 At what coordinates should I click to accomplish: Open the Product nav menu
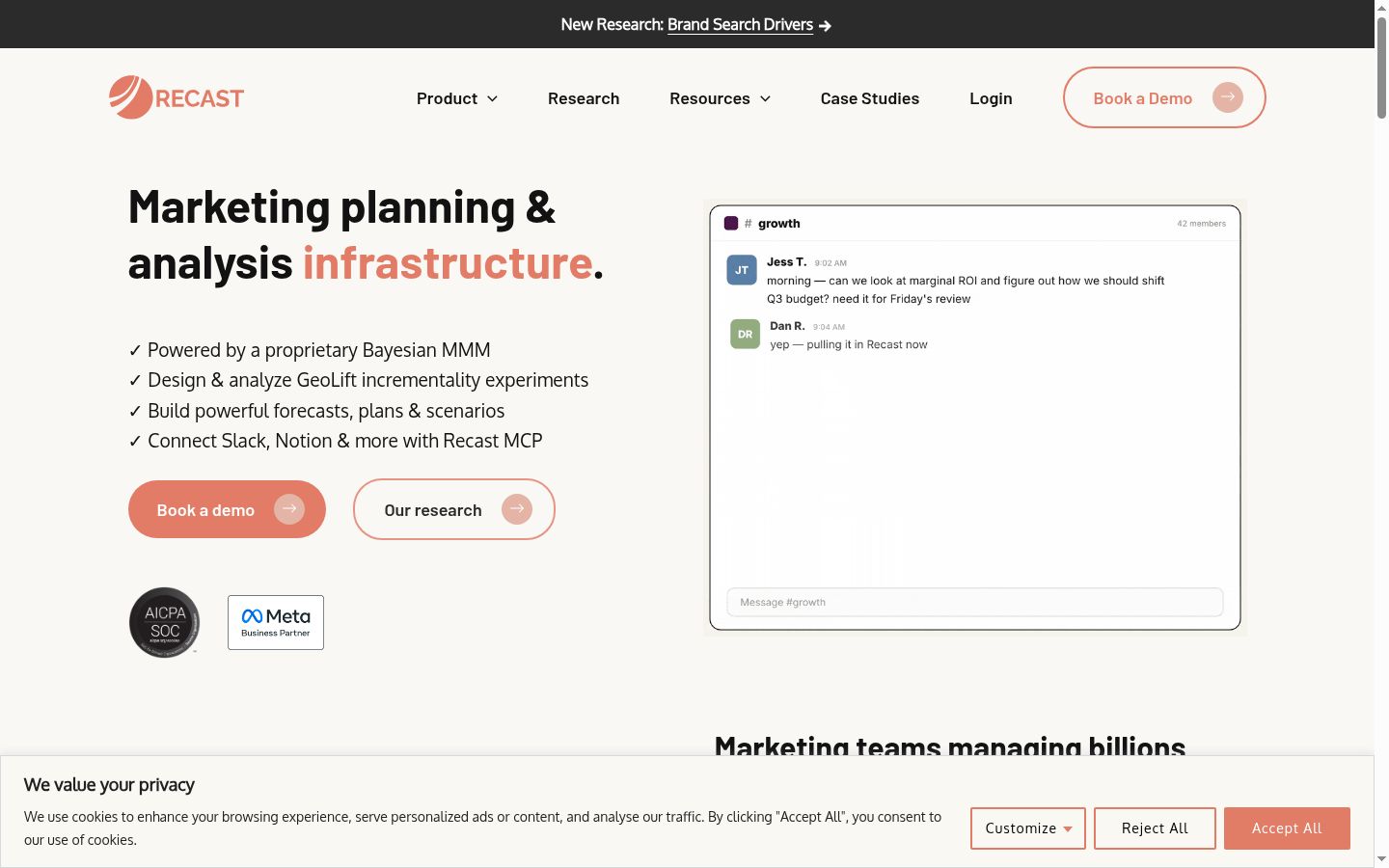(x=448, y=98)
